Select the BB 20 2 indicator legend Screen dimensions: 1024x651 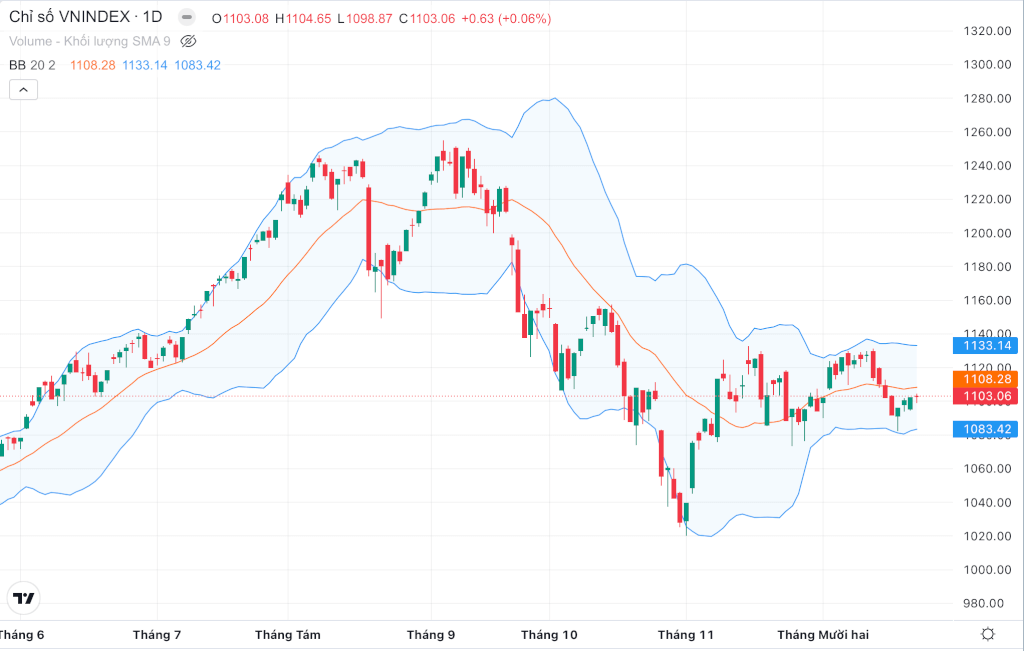33,65
